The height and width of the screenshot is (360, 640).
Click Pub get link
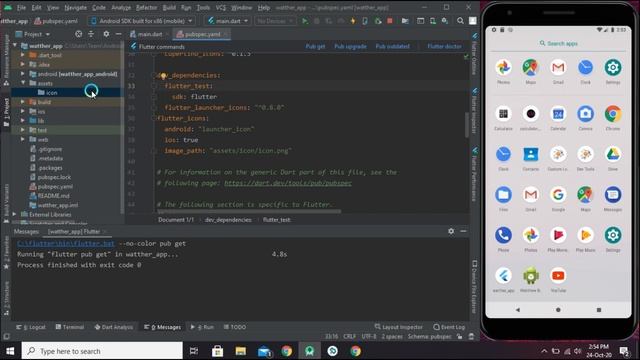(315, 47)
